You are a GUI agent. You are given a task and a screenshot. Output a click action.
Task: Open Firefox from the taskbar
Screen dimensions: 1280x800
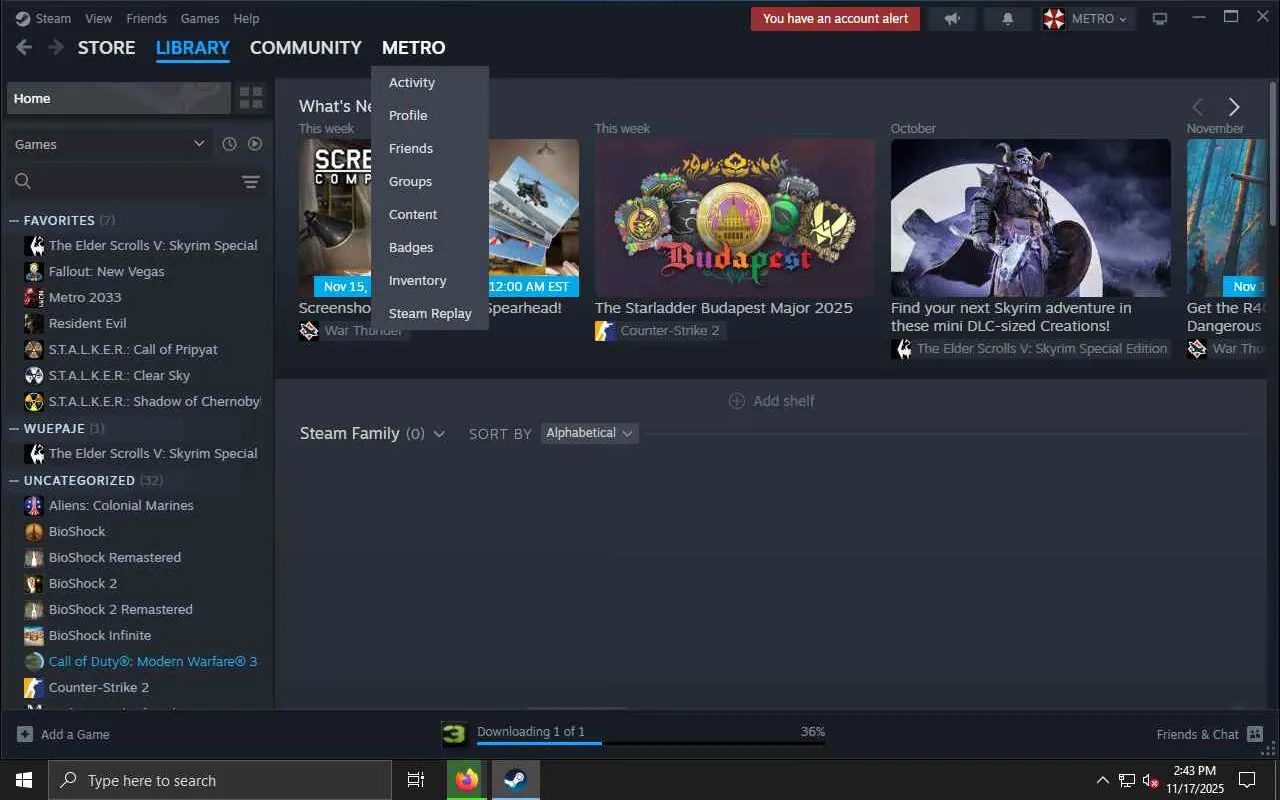point(467,780)
